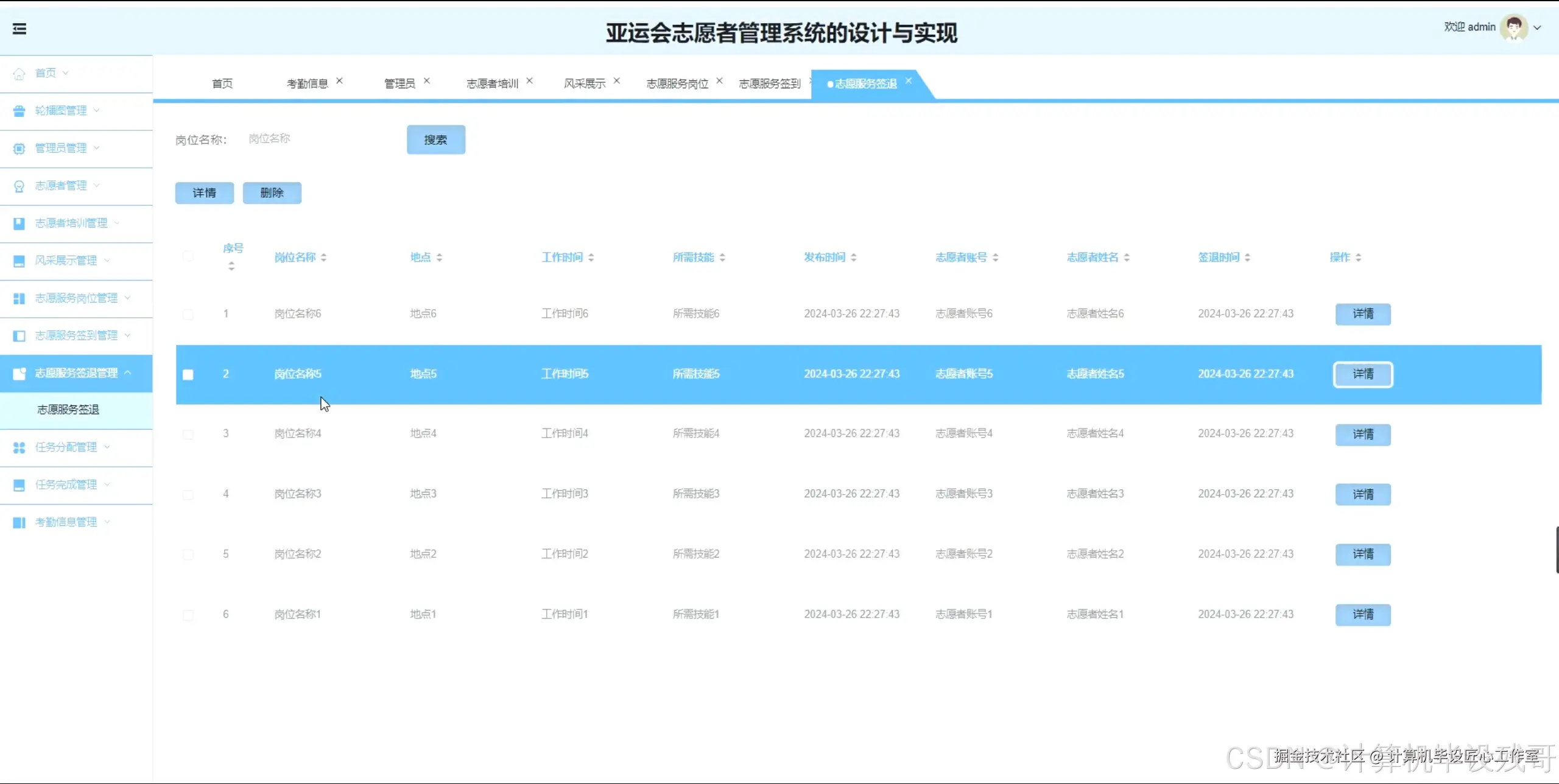Click the 考勤信息管理 sidebar icon
Screen dimensions: 1559x784
(19, 522)
